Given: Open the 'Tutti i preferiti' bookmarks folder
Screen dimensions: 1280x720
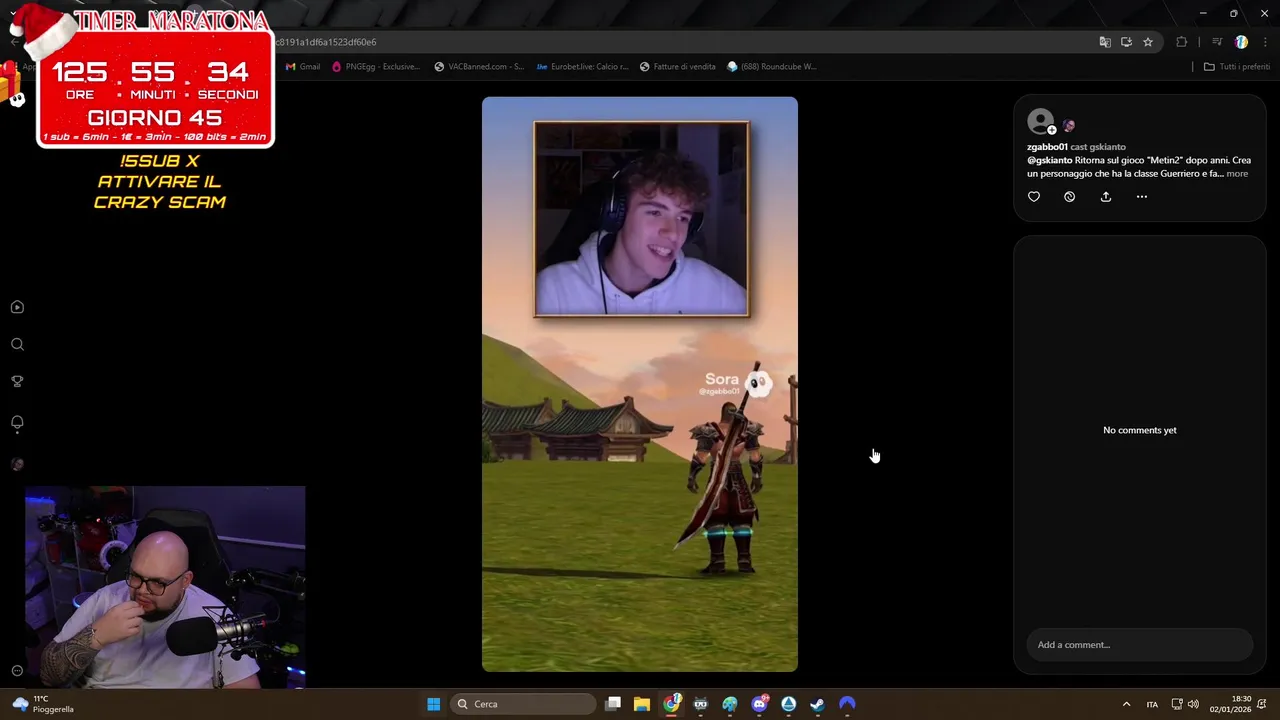Looking at the screenshot, I should pos(1236,67).
